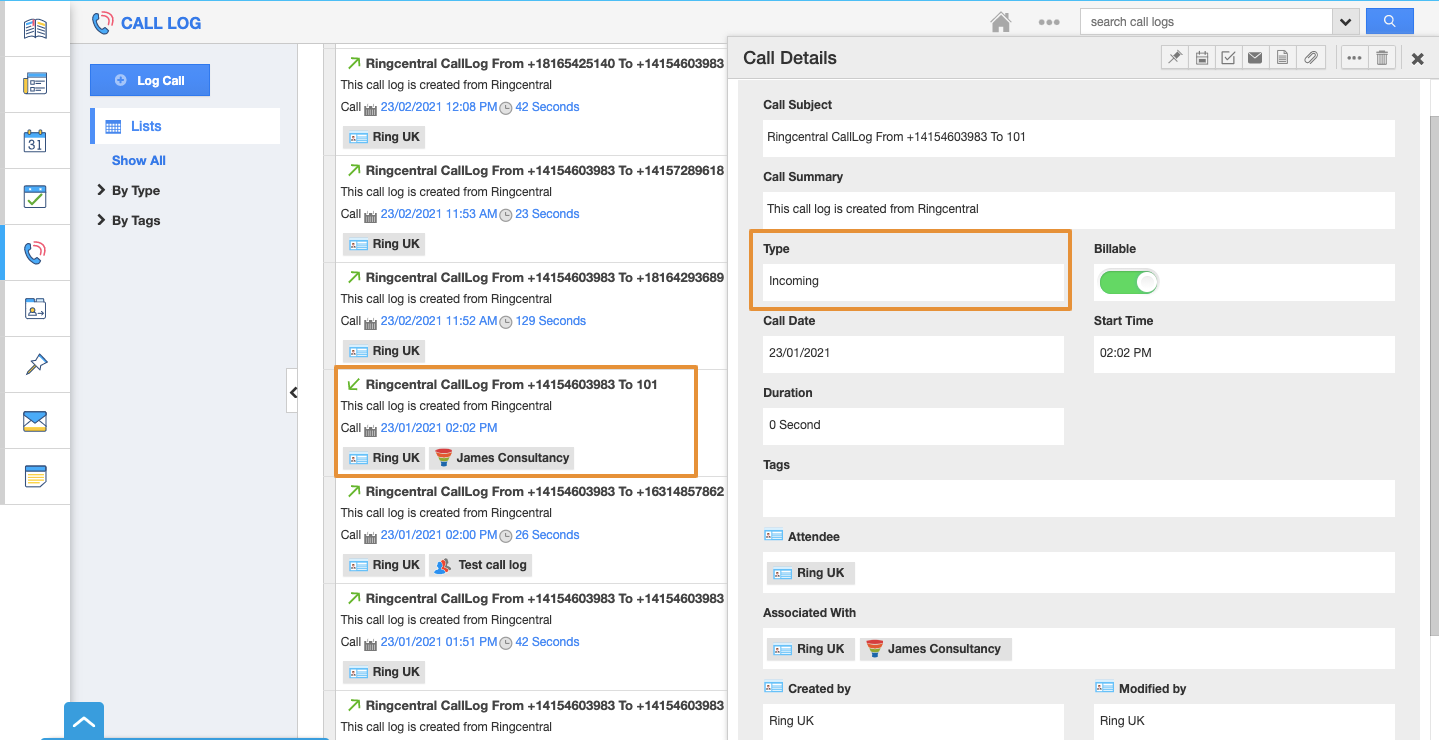Open the Calendar app in left sidebar

35,141
